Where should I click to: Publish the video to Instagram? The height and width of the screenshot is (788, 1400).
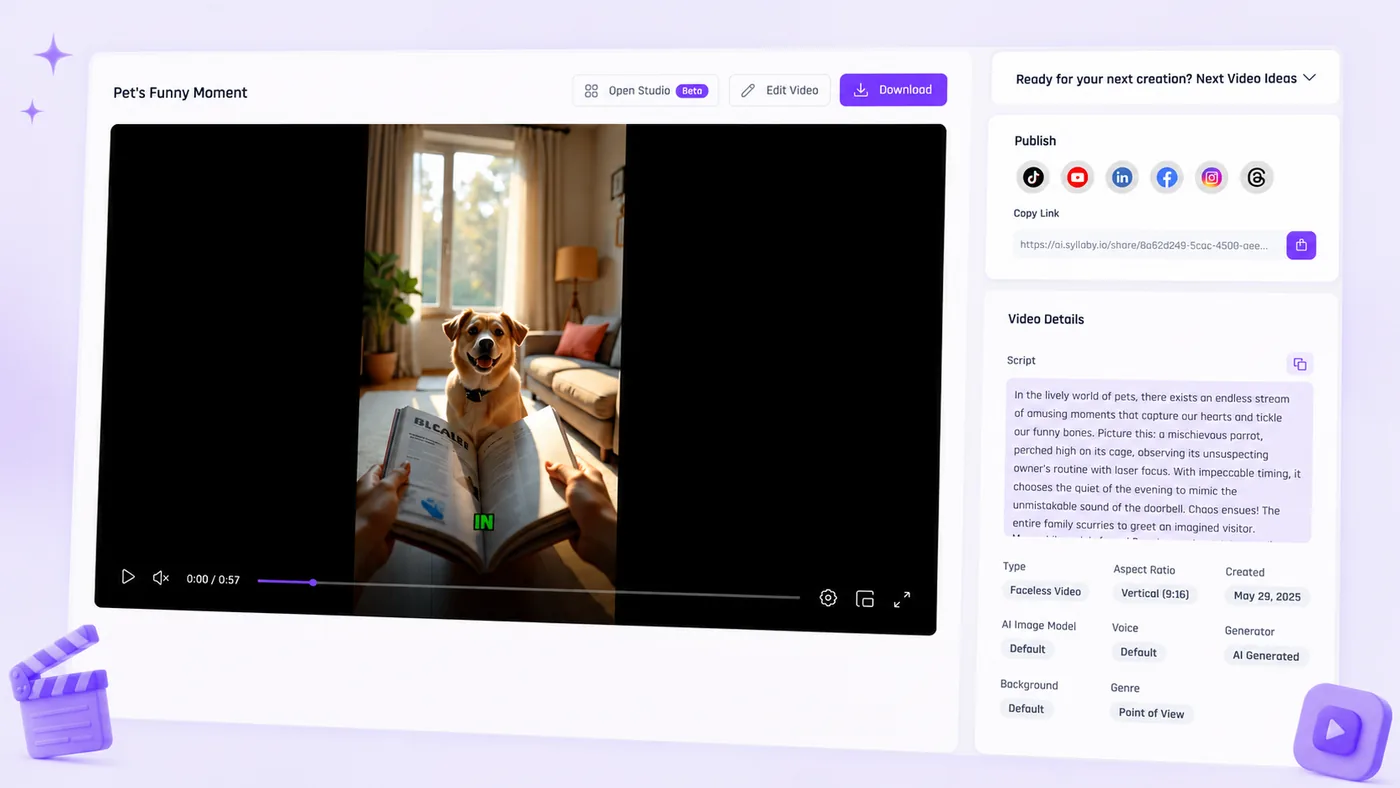tap(1212, 178)
